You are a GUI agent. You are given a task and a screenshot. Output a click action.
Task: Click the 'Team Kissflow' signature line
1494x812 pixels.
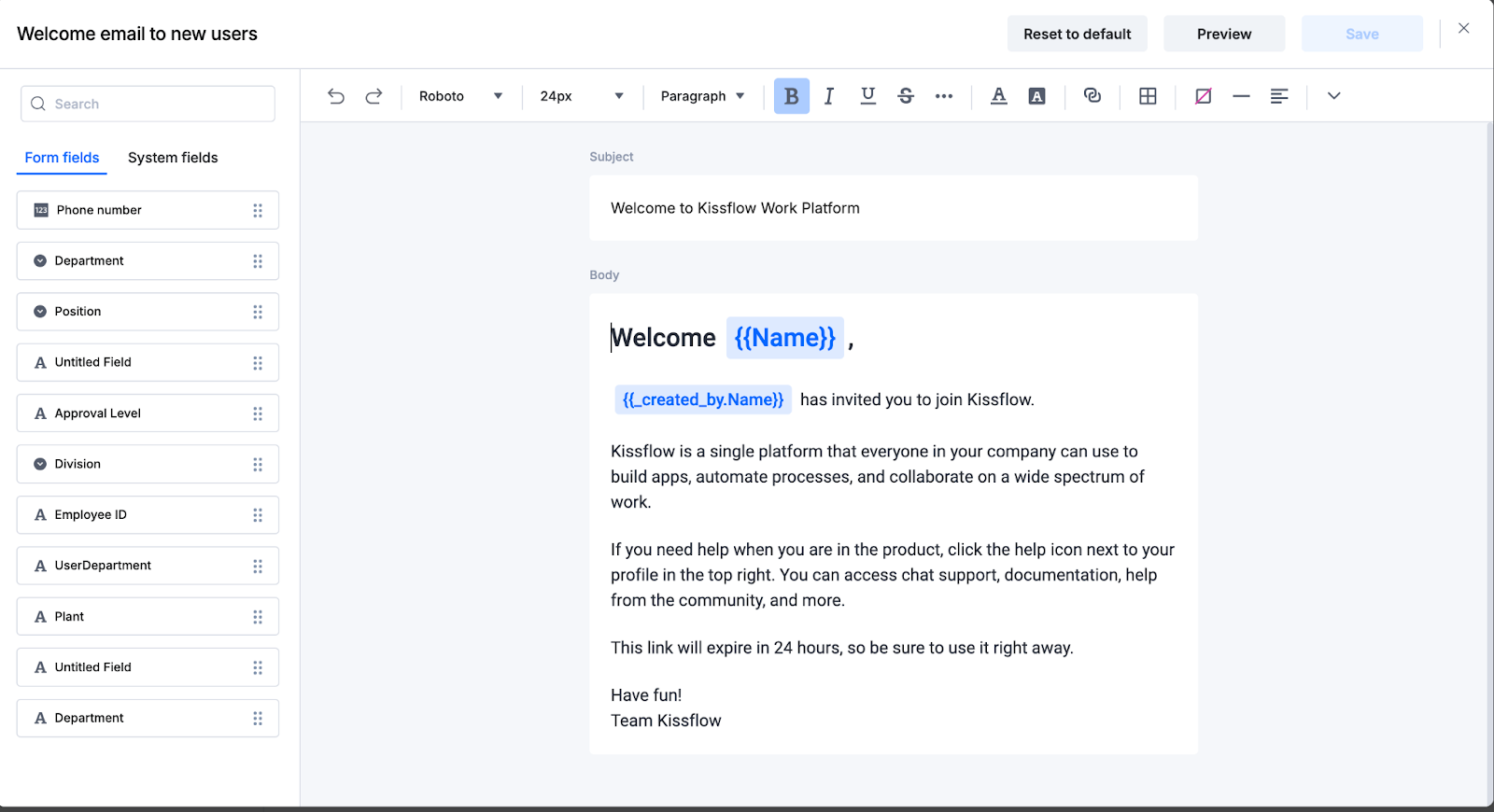click(x=666, y=721)
